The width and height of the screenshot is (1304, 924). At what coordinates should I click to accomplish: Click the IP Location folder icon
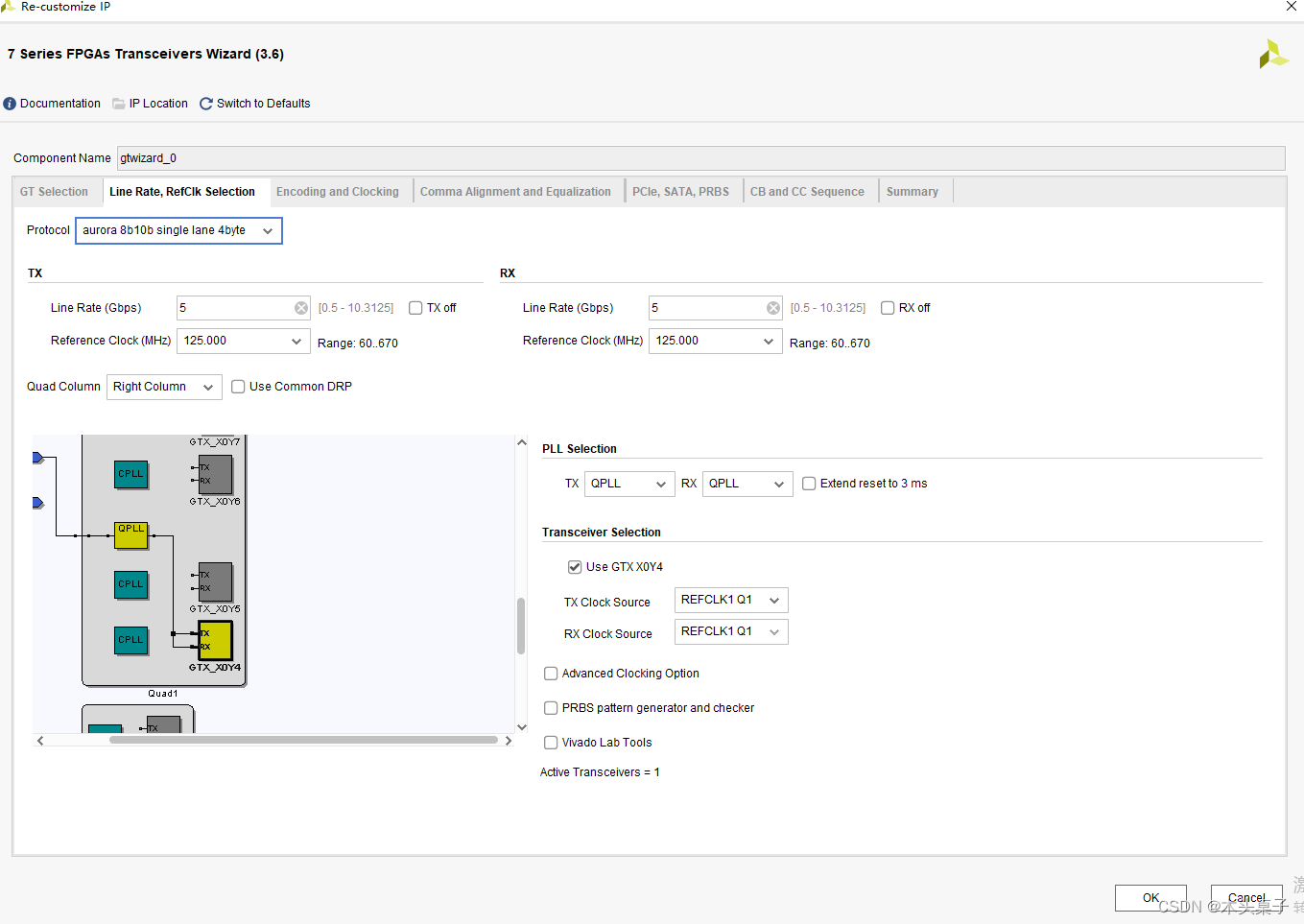pos(119,104)
